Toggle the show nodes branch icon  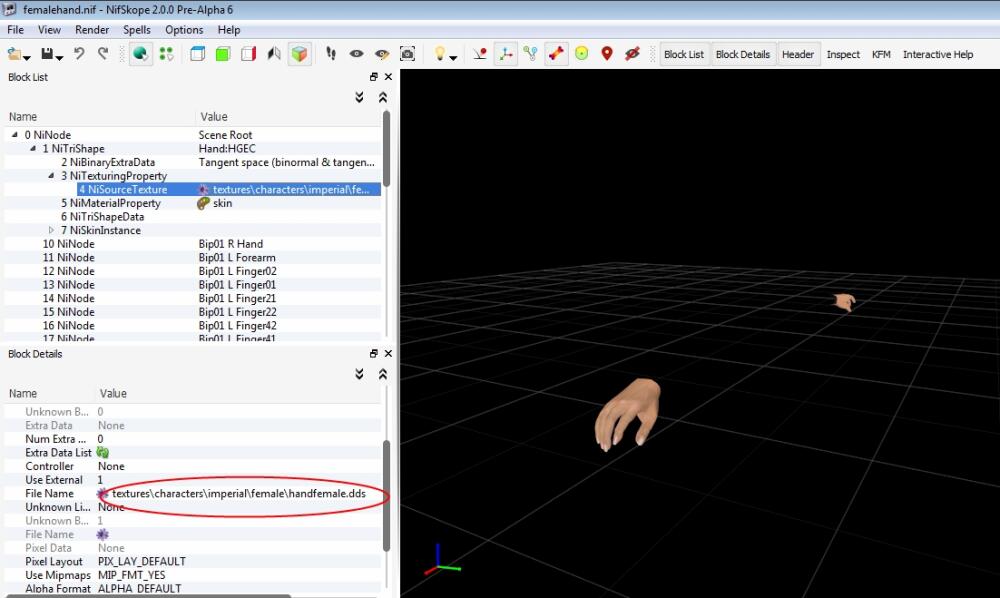point(531,54)
